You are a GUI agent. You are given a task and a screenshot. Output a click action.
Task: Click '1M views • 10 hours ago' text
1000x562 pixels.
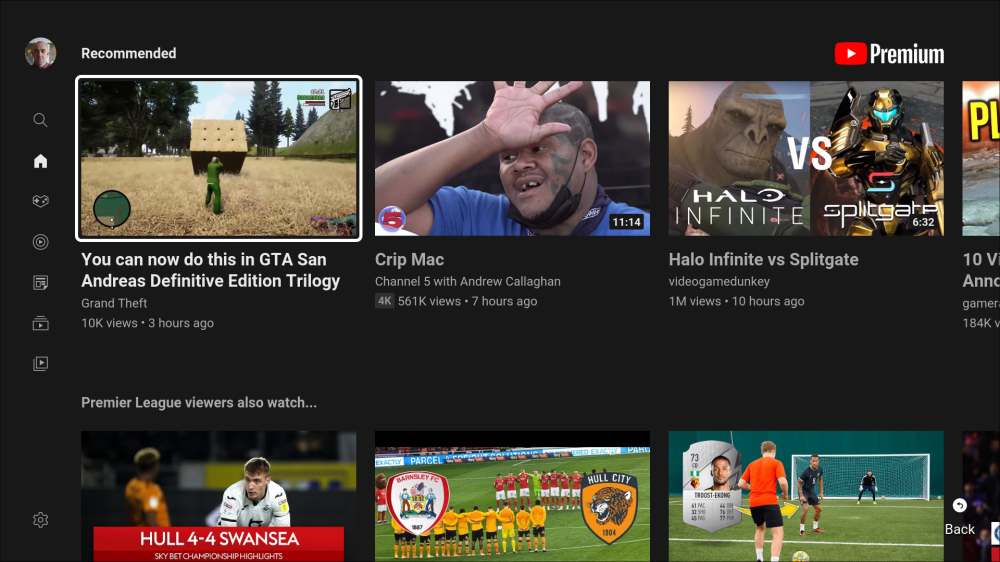737,301
